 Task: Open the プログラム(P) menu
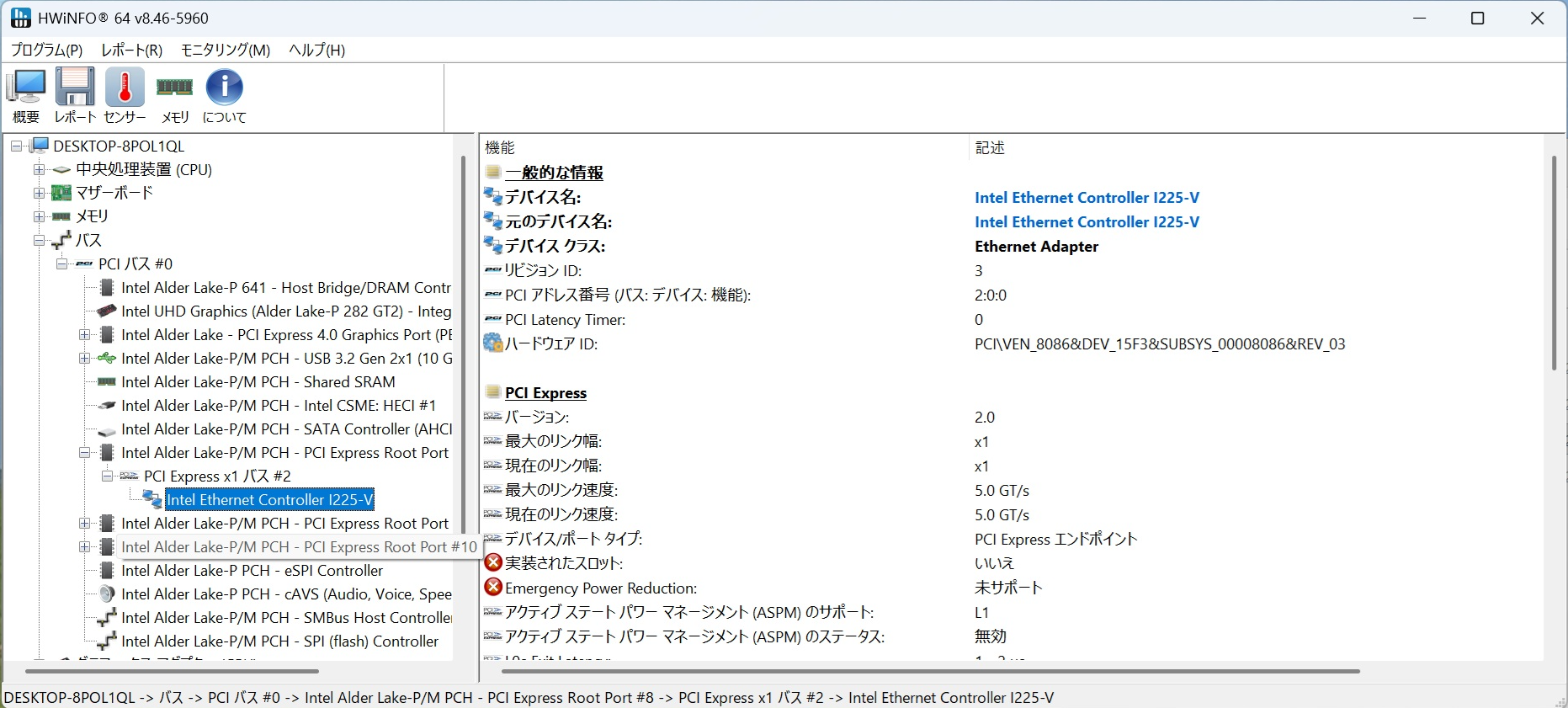(x=46, y=50)
